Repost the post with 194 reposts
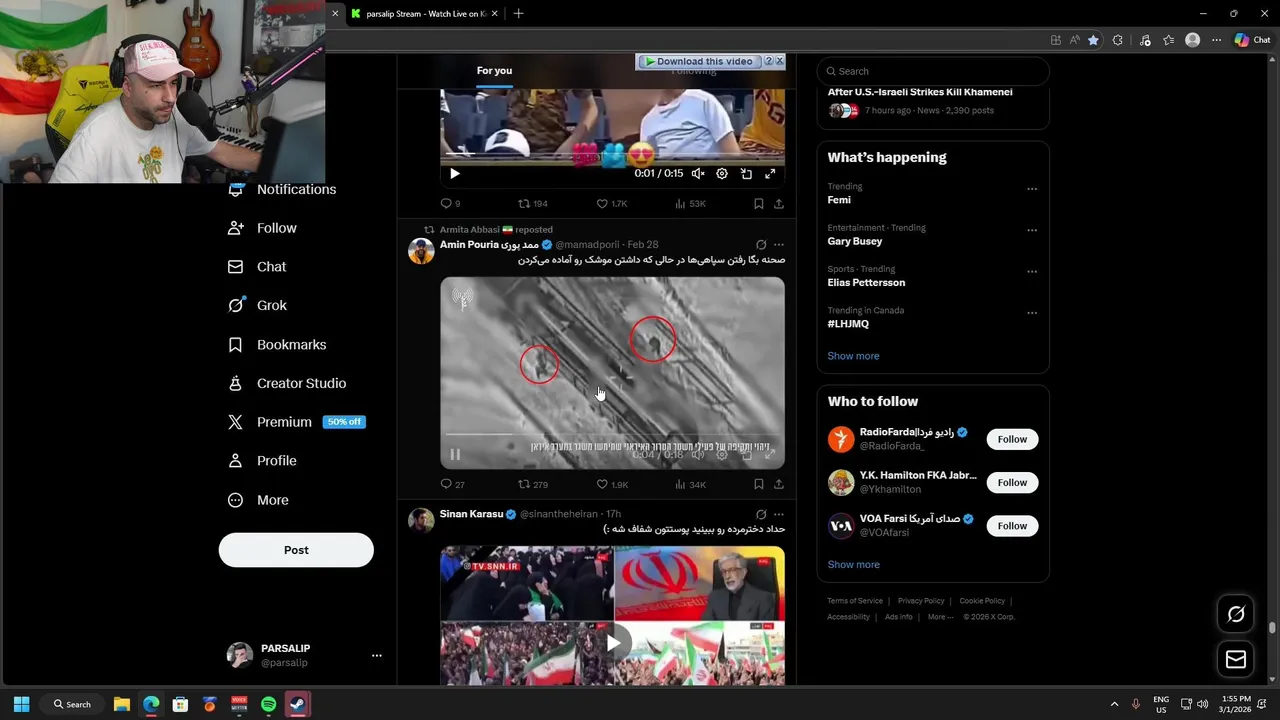This screenshot has height=720, width=1280. click(x=532, y=204)
